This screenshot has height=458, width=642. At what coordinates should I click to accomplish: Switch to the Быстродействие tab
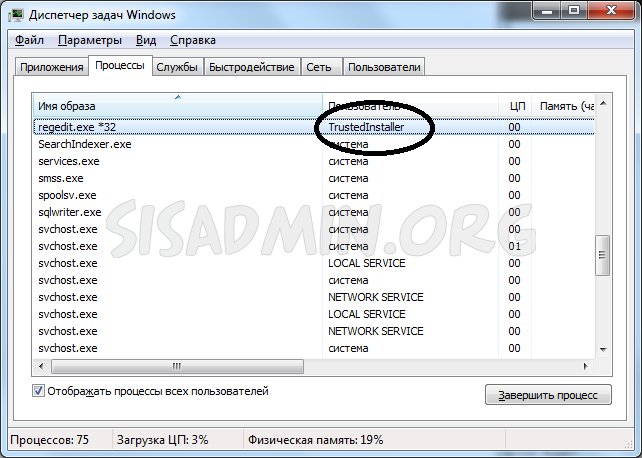252,67
